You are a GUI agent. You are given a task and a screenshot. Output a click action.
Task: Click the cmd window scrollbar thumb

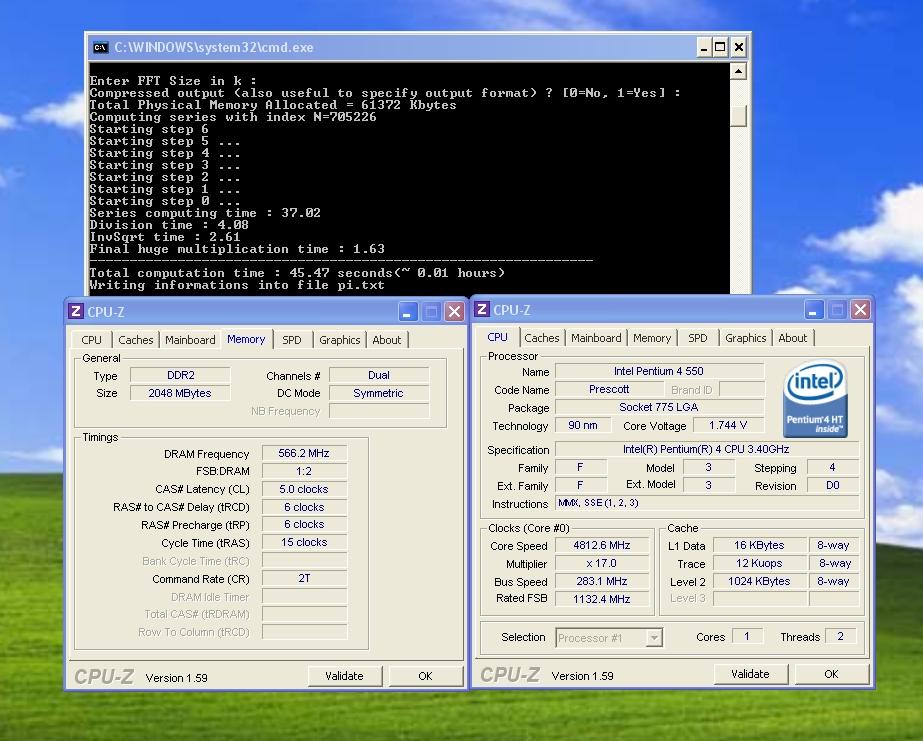(x=738, y=115)
